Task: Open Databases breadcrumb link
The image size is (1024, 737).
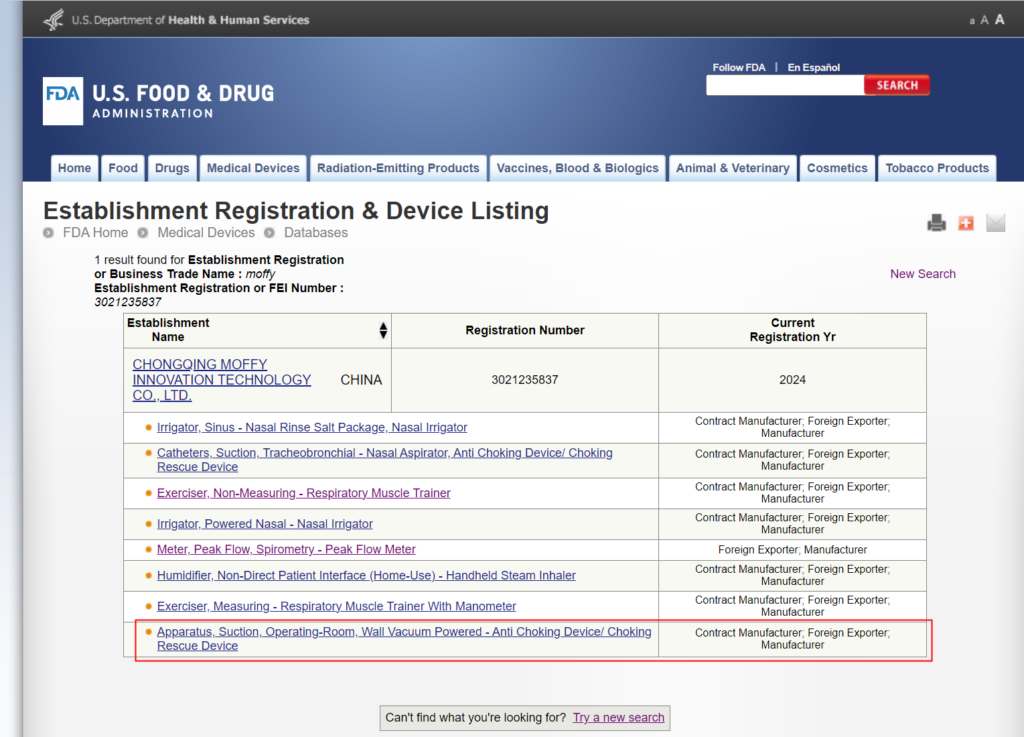Action: 315,232
